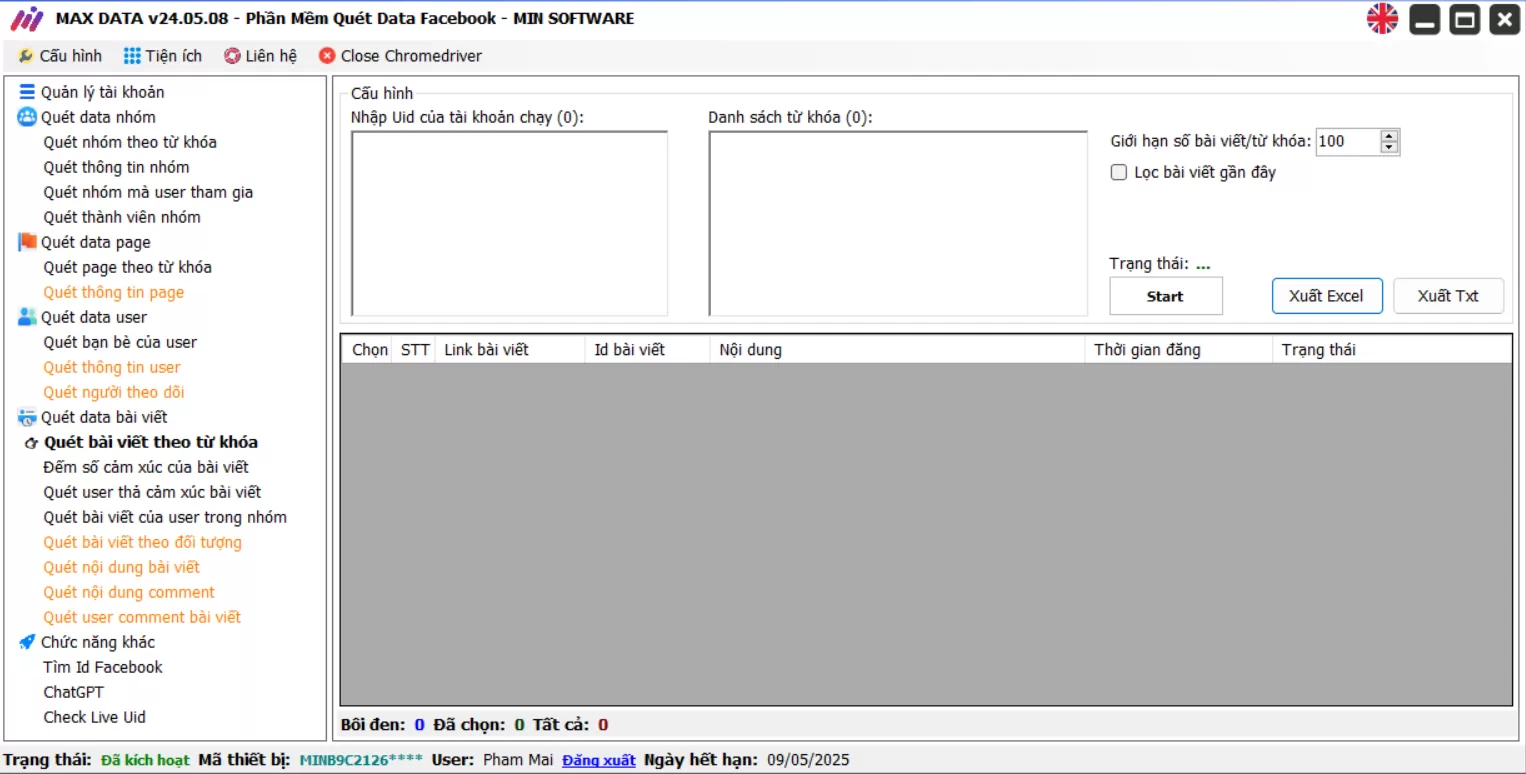Click the Chức năng khác rocket icon
The width and height of the screenshot is (1526, 774).
point(27,642)
